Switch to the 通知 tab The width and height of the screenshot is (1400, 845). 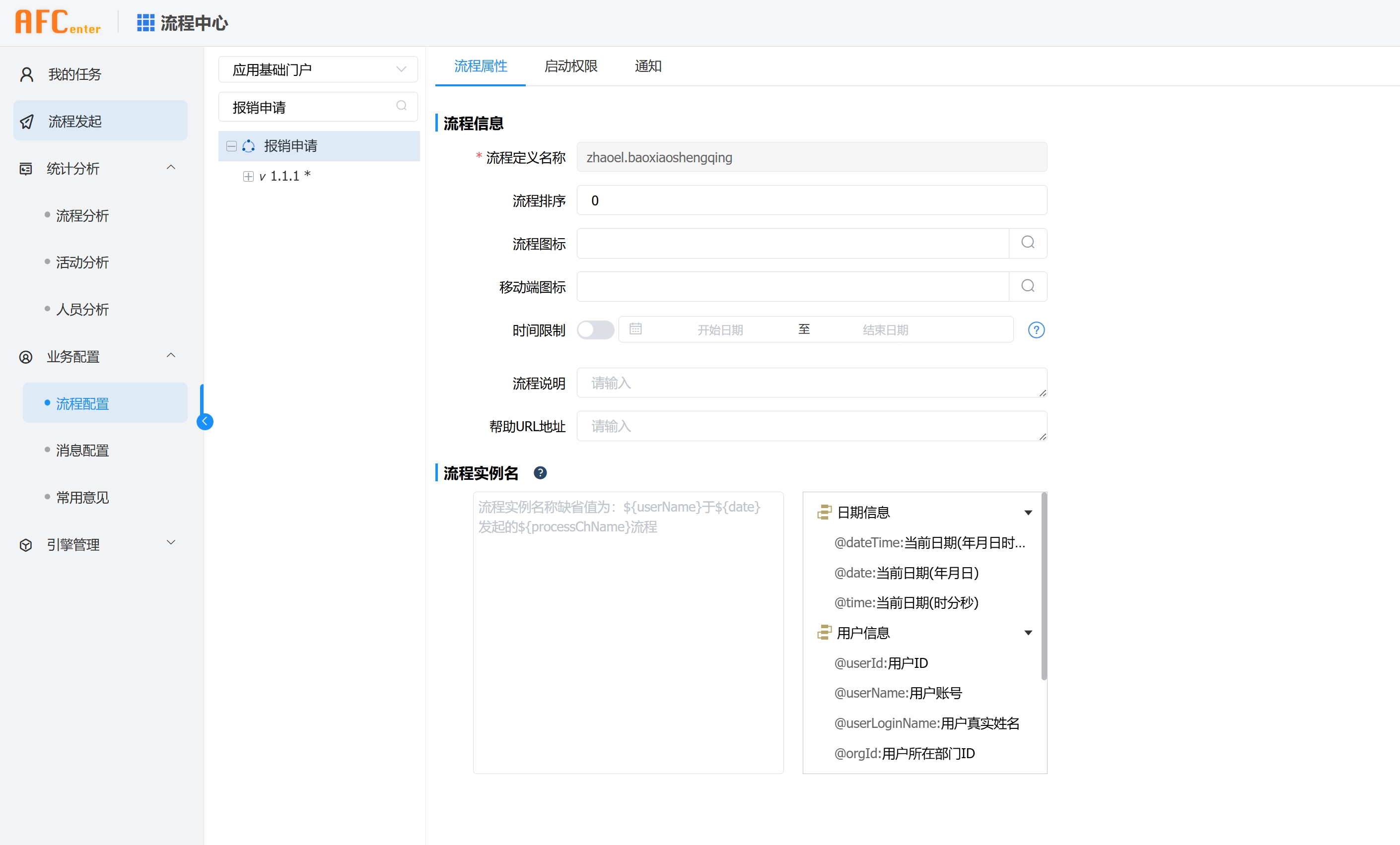tap(648, 66)
